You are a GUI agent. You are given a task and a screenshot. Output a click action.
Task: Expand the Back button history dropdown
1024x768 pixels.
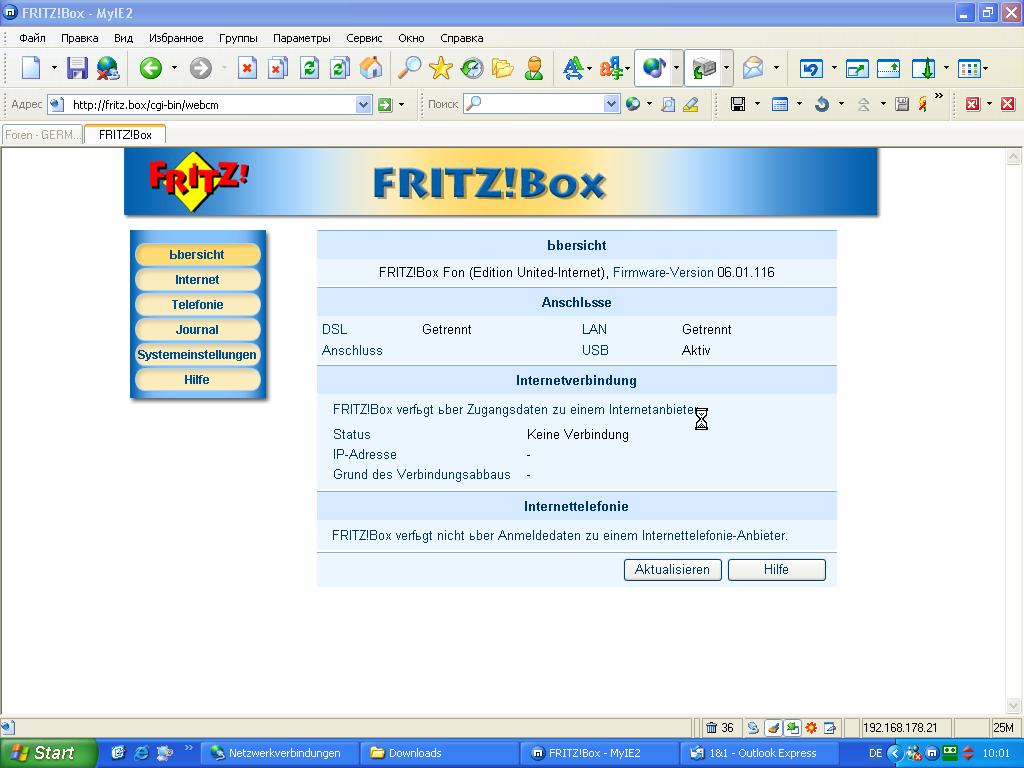click(174, 68)
